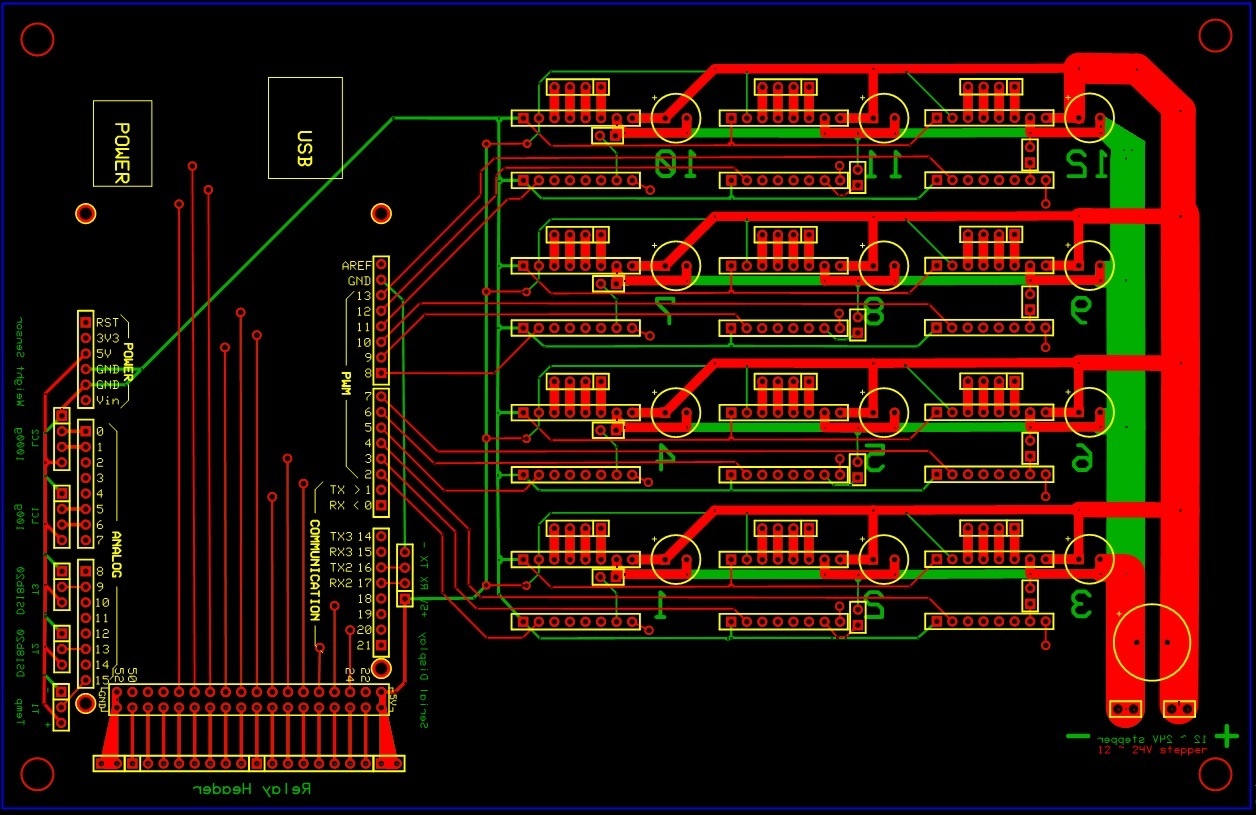Click the large green driver numeral 1
This screenshot has height=815, width=1256.
[661, 604]
